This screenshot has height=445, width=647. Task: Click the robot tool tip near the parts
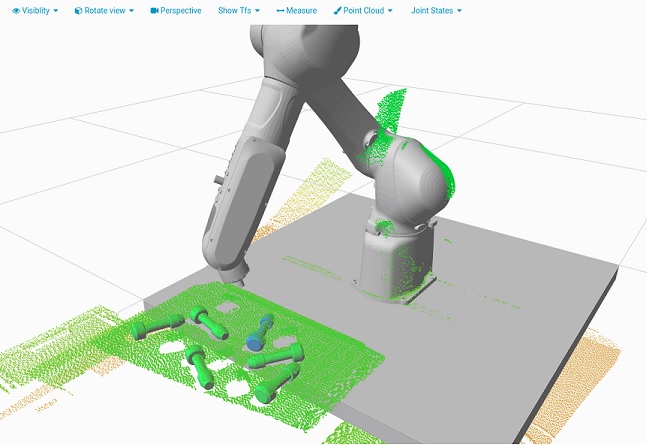tap(241, 284)
